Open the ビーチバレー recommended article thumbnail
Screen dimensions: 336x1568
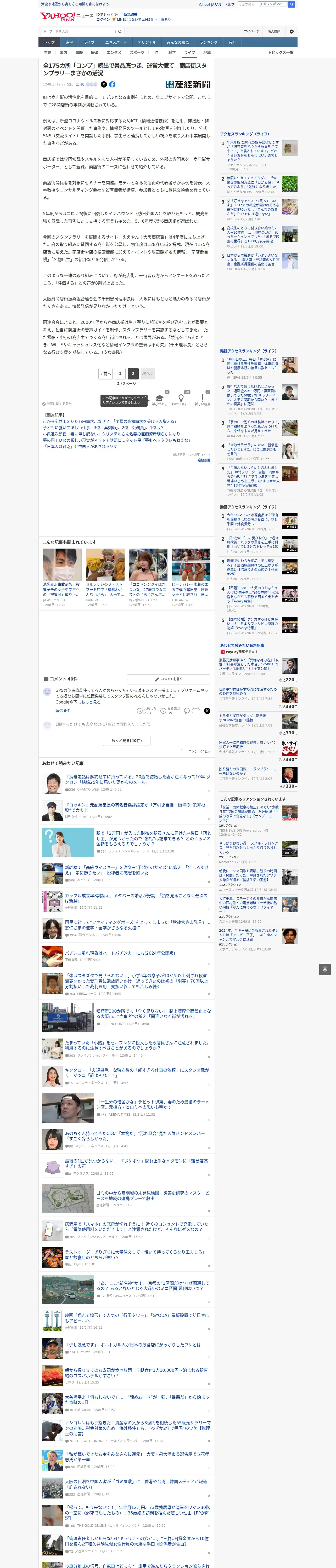tap(190, 565)
